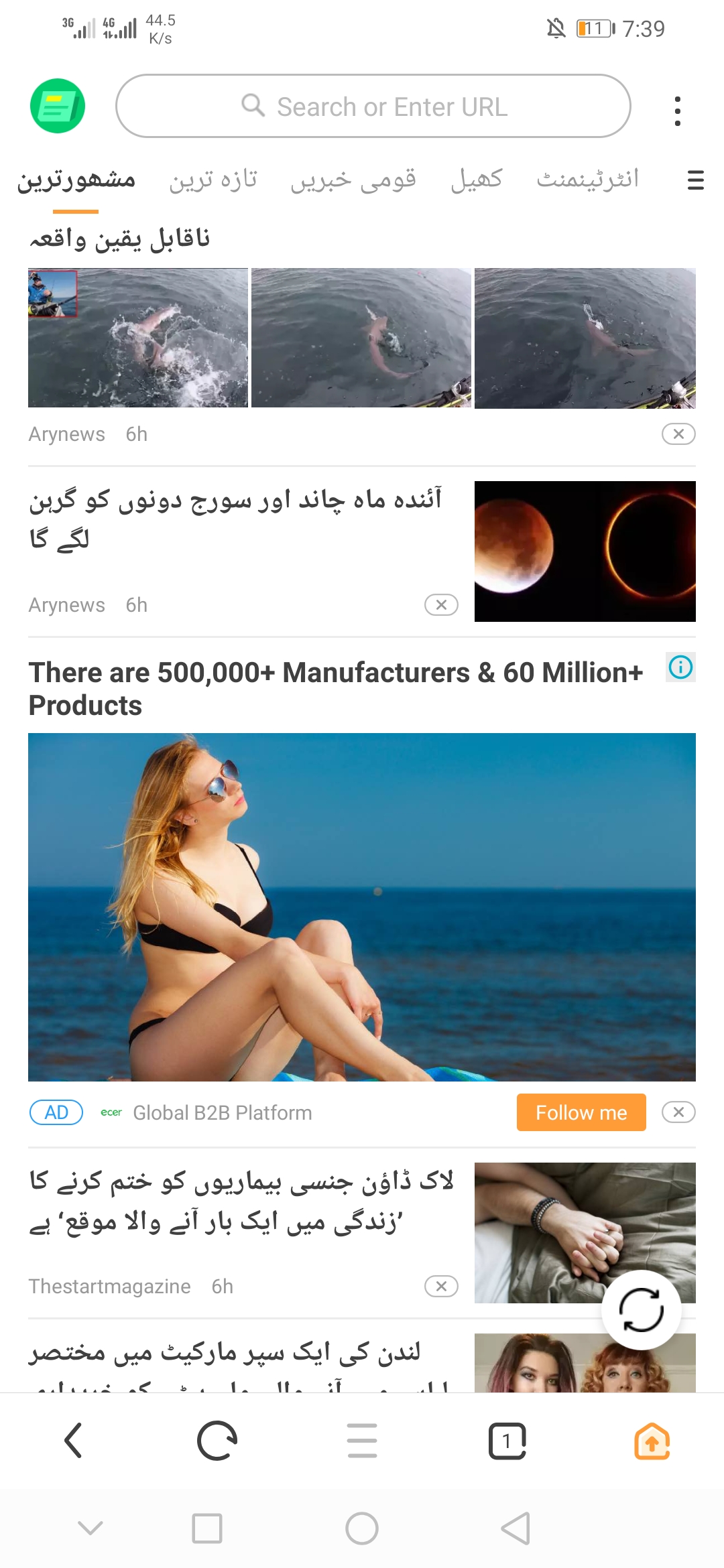The image size is (724, 1568).
Task: Click the Follow me button
Action: (581, 1112)
